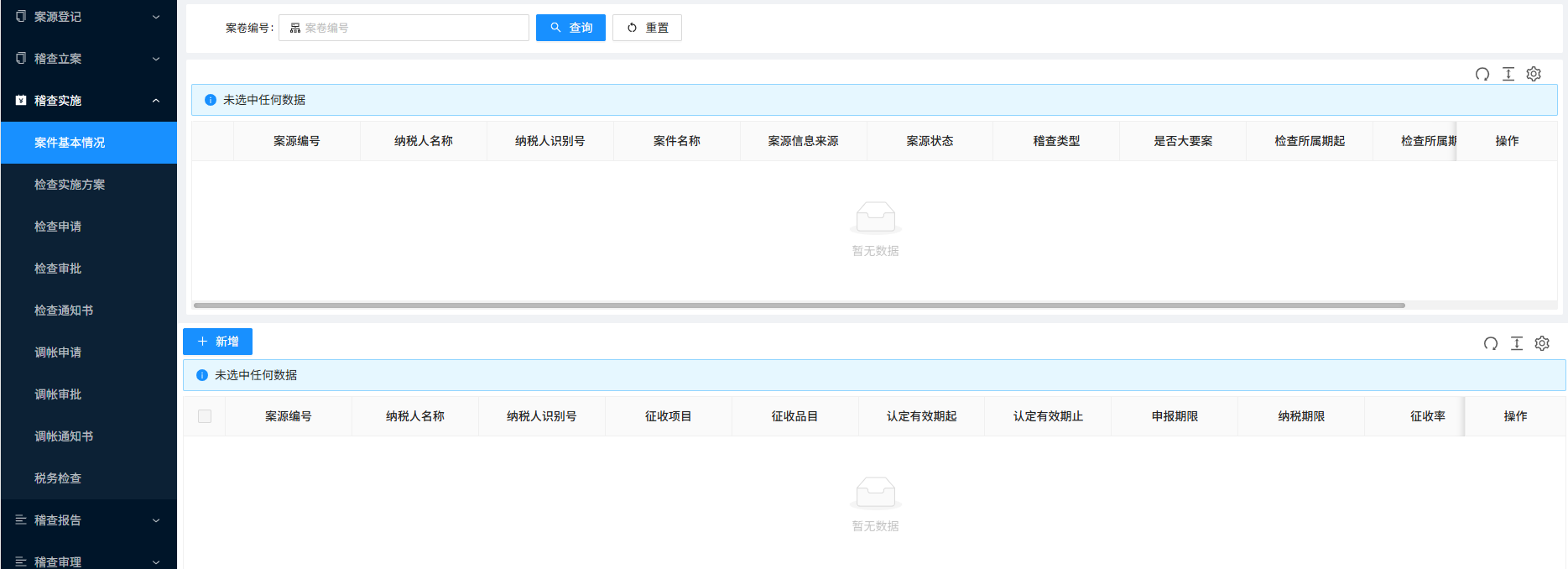Click the upper table's horizontal scrollbar
The height and width of the screenshot is (569, 1568).
tap(799, 305)
